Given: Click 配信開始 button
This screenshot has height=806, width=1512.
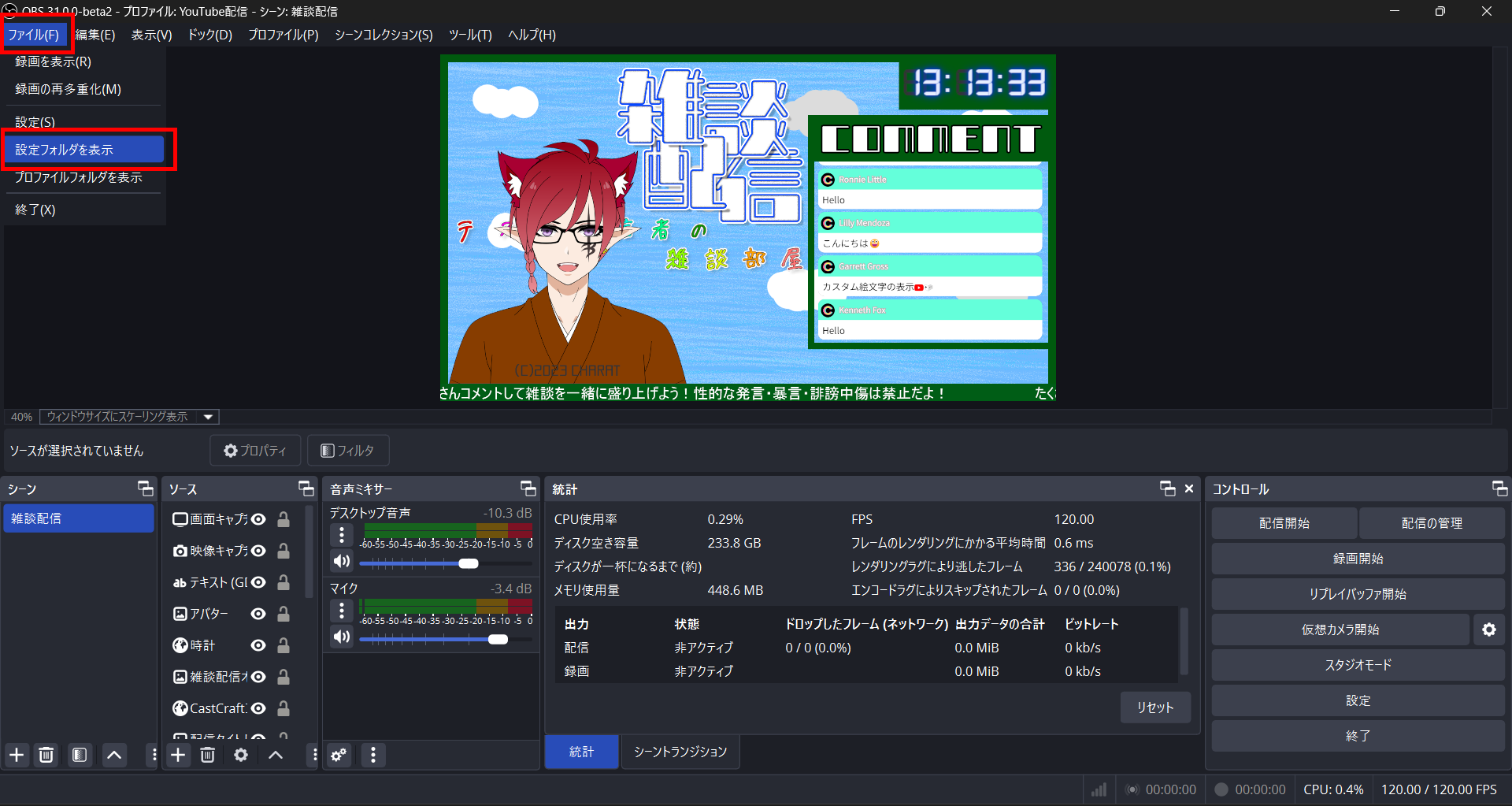Looking at the screenshot, I should (x=1284, y=523).
